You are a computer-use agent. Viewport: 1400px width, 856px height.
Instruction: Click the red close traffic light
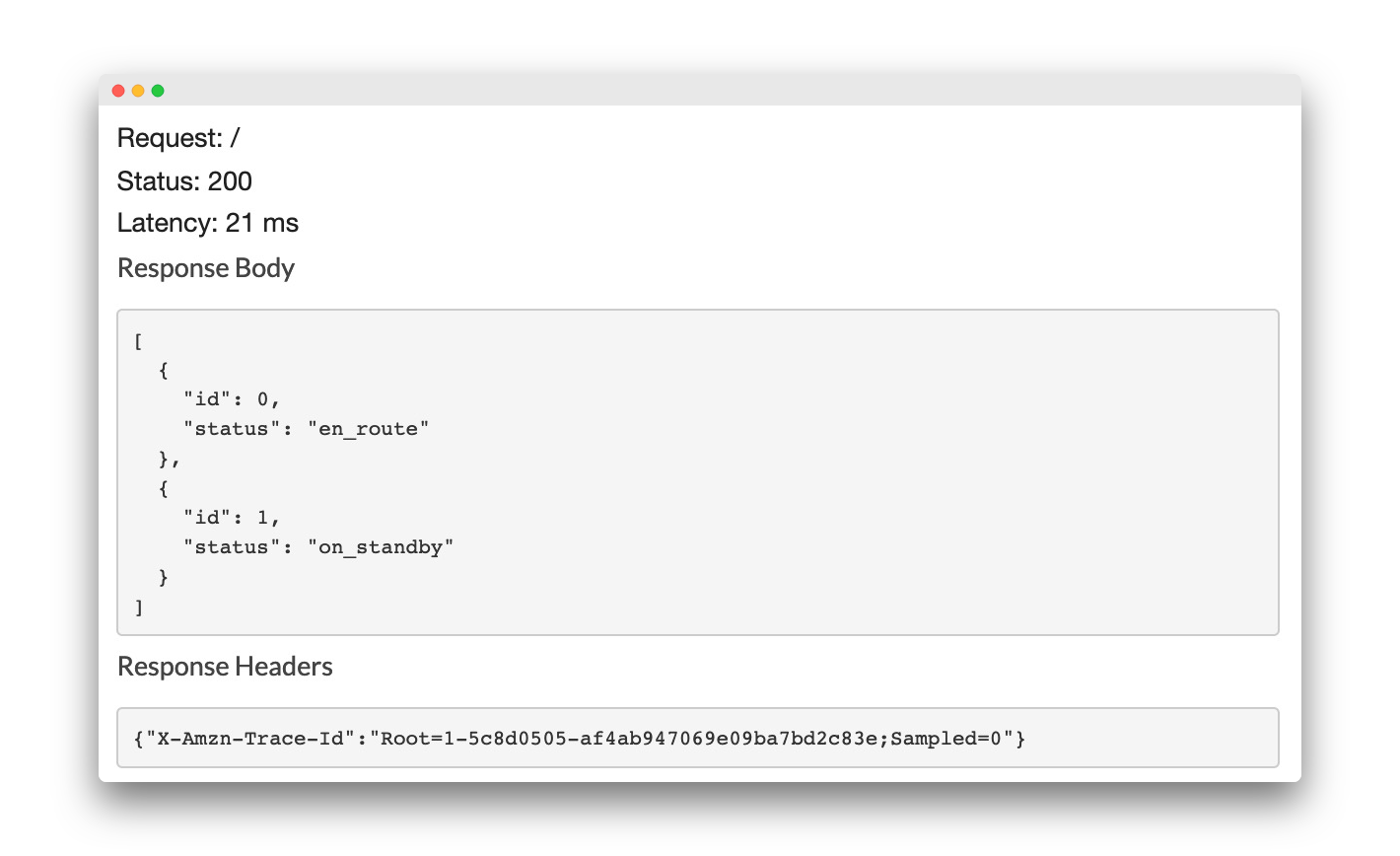118,90
